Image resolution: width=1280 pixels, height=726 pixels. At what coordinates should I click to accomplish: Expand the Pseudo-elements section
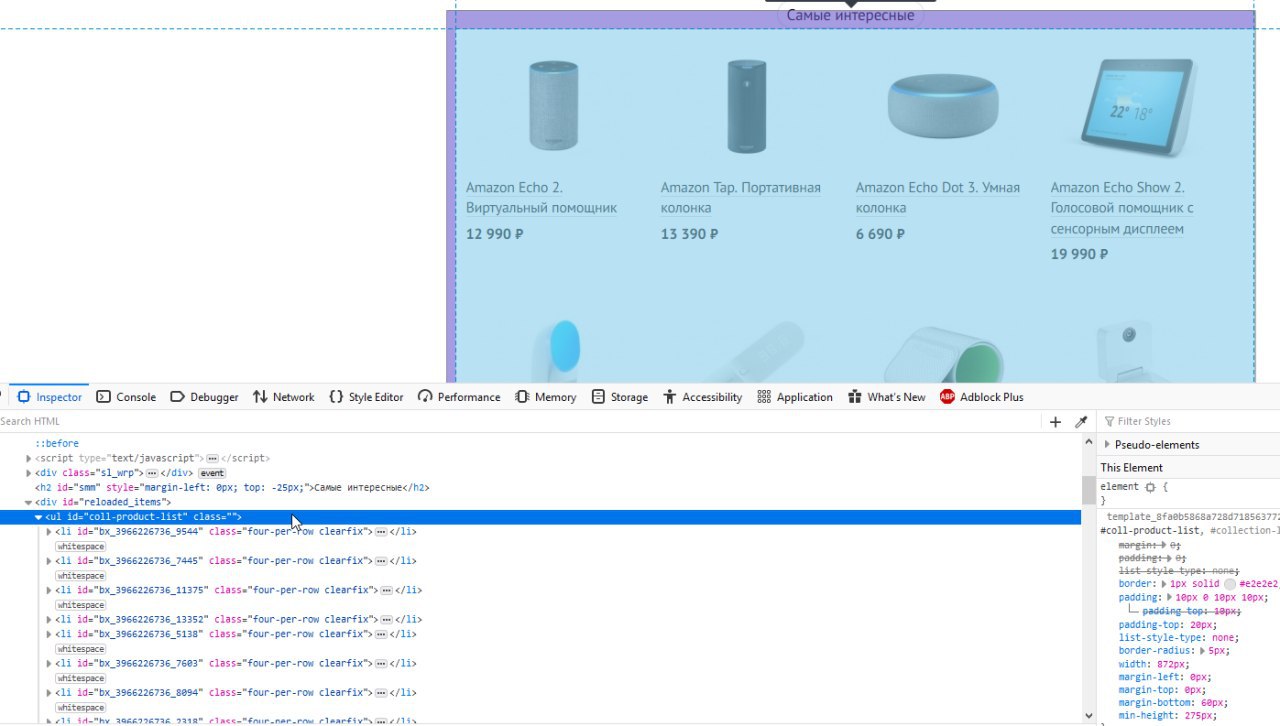(1107, 445)
